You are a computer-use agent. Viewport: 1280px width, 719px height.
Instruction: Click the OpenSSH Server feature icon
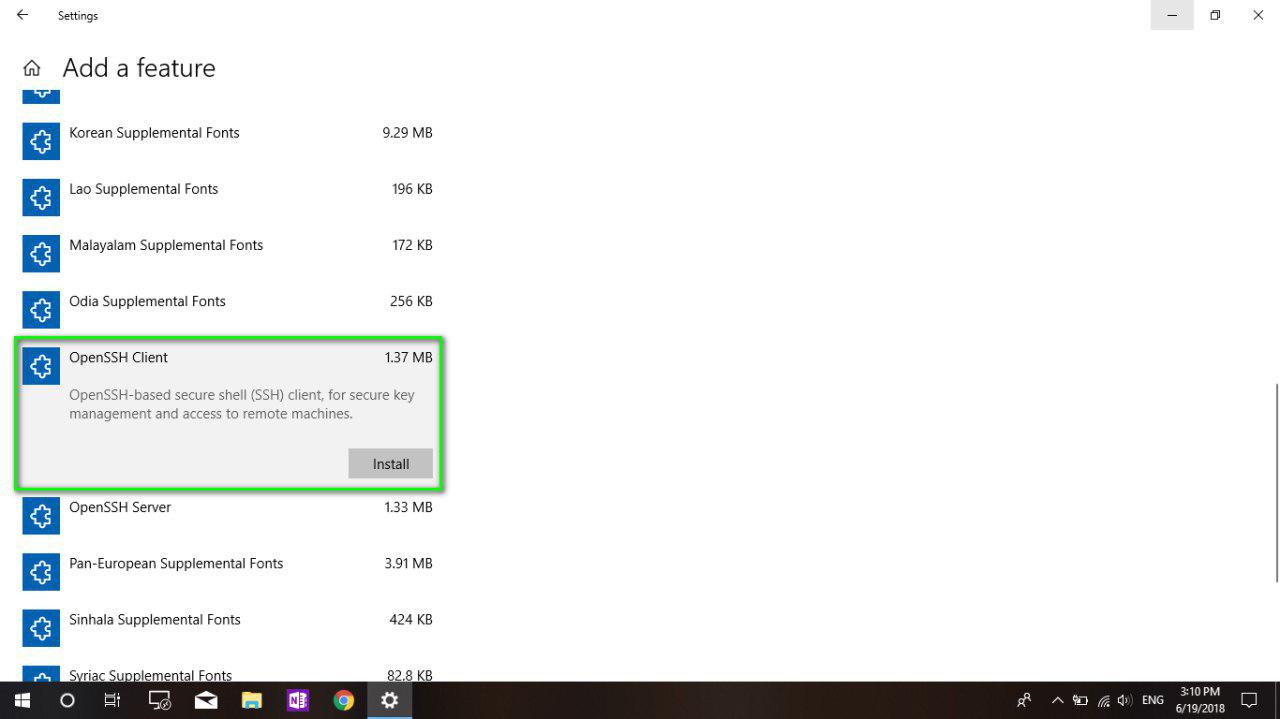(x=41, y=516)
